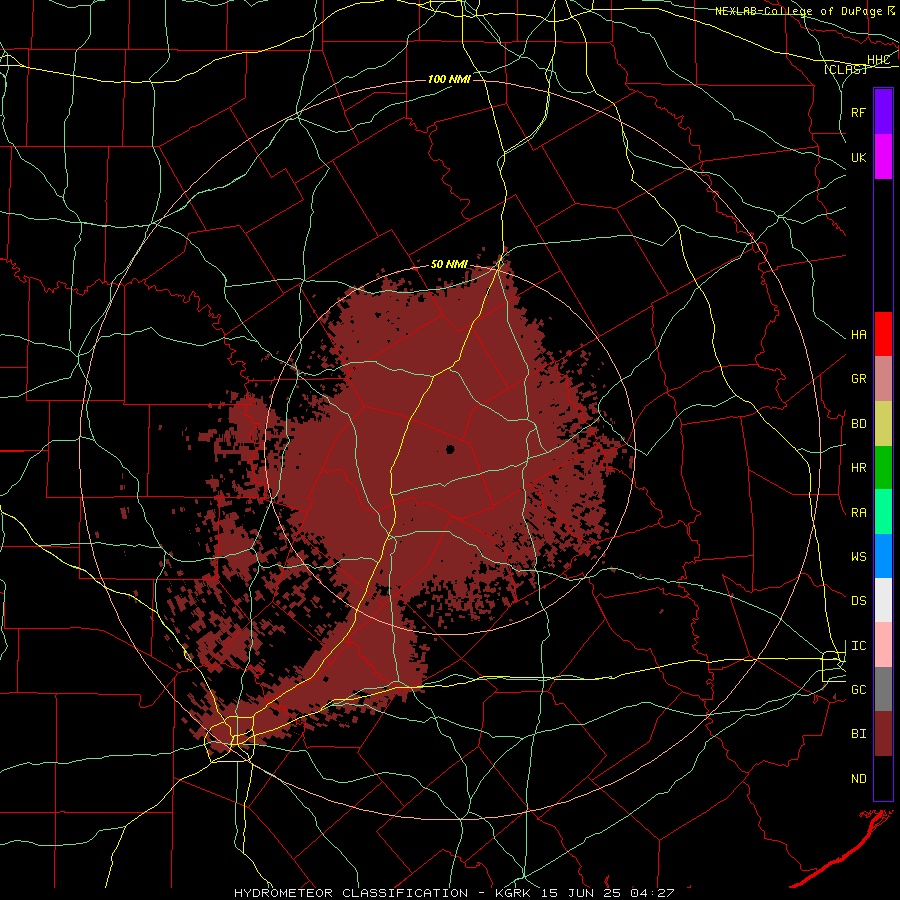The image size is (900, 900).
Task: Click the DS white legend swatch
Action: click(883, 600)
